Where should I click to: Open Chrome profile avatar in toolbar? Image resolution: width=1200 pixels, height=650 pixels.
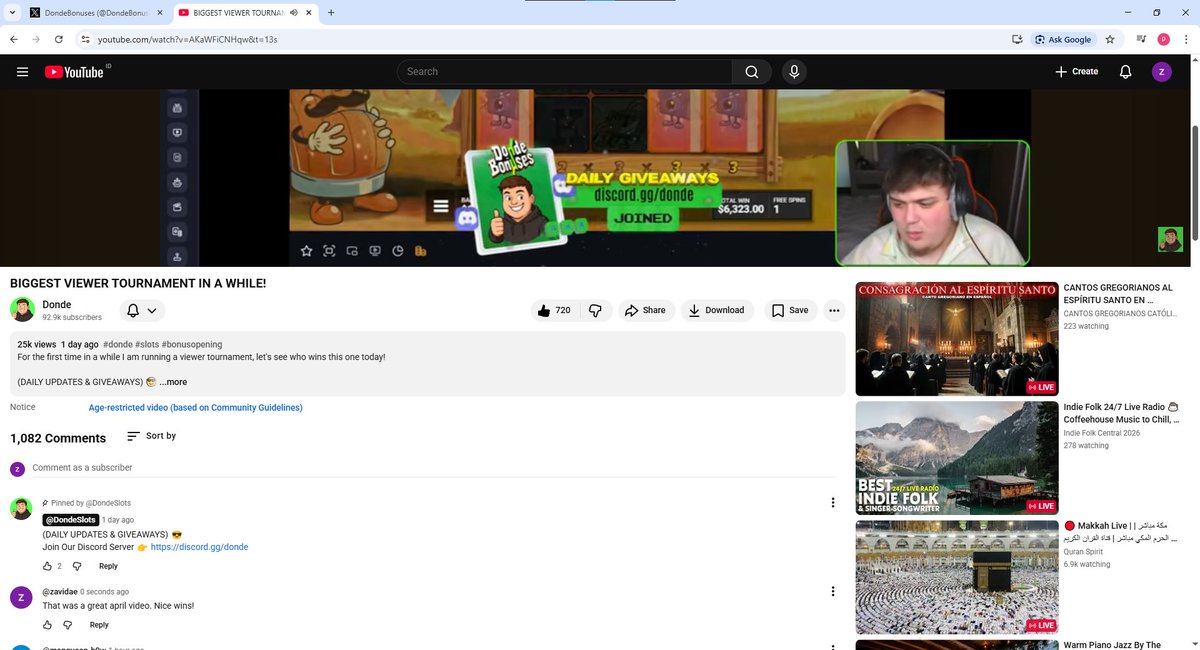point(1164,39)
